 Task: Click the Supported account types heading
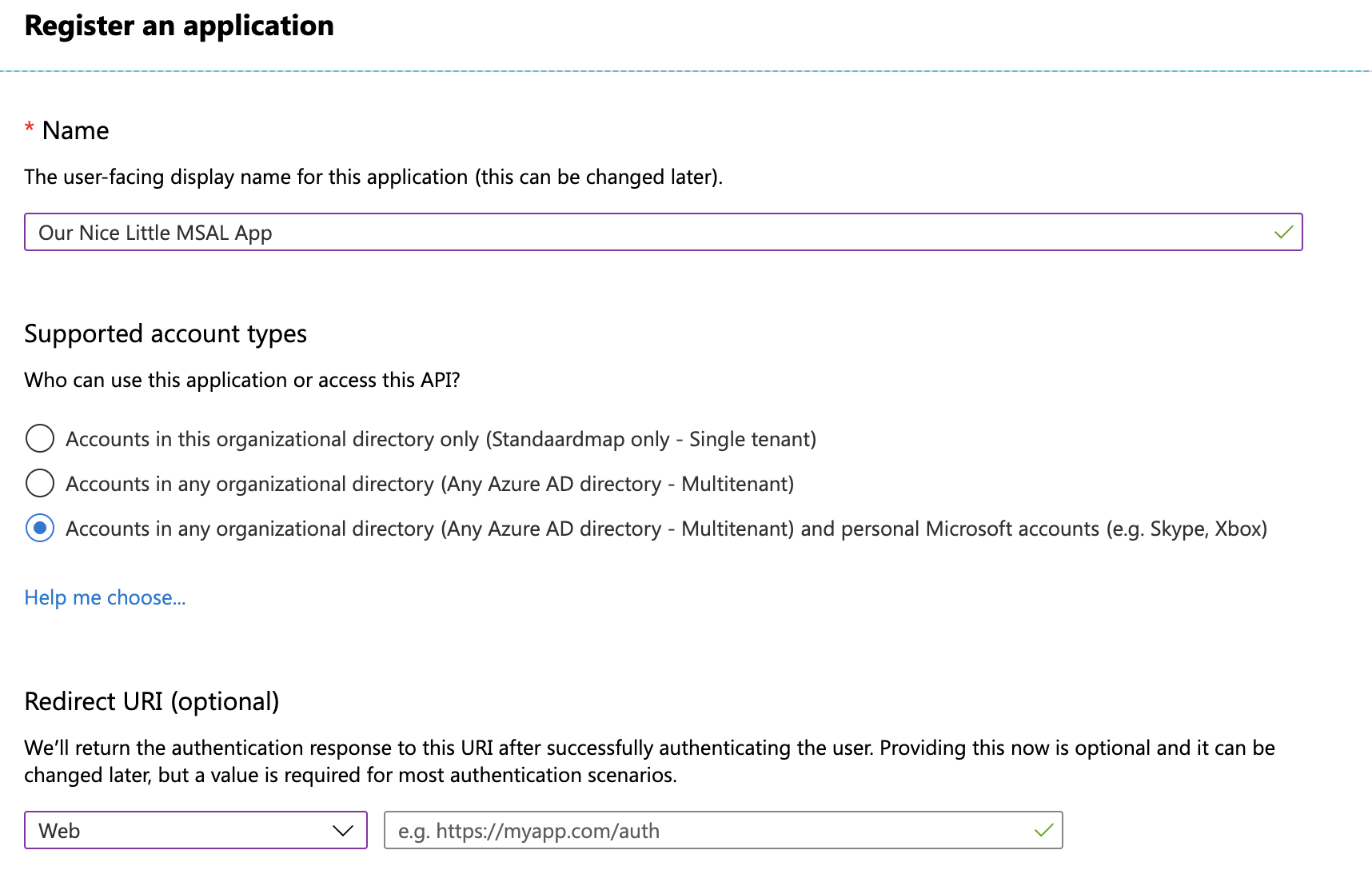pos(166,333)
